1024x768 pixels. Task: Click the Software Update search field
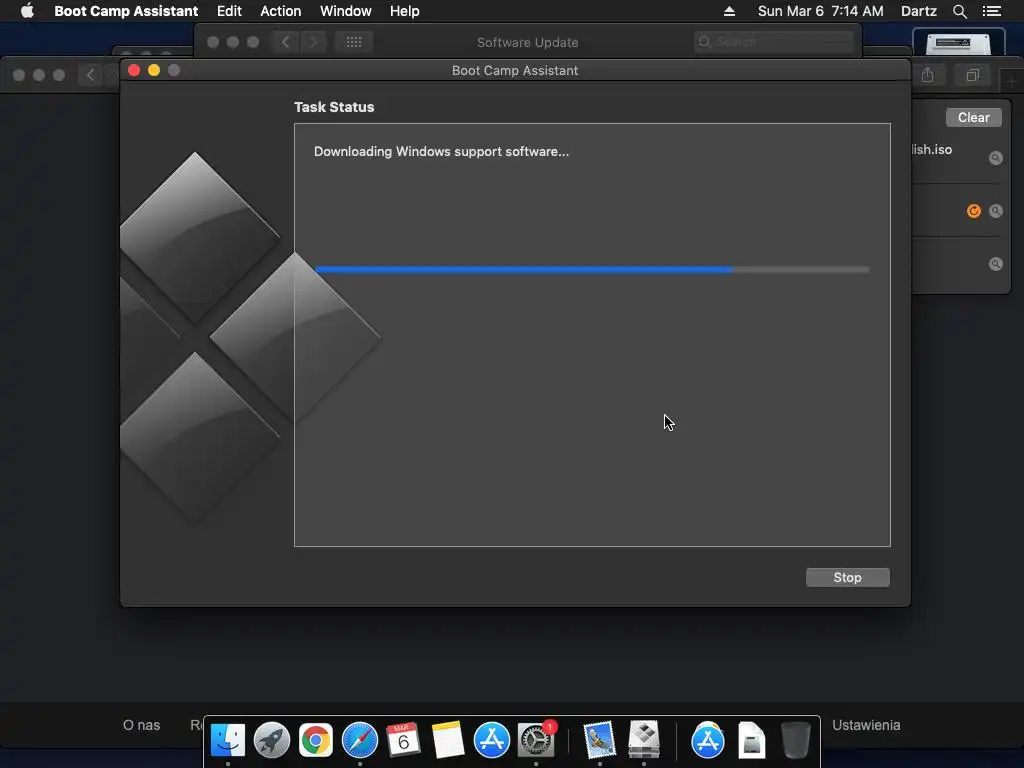tap(774, 42)
